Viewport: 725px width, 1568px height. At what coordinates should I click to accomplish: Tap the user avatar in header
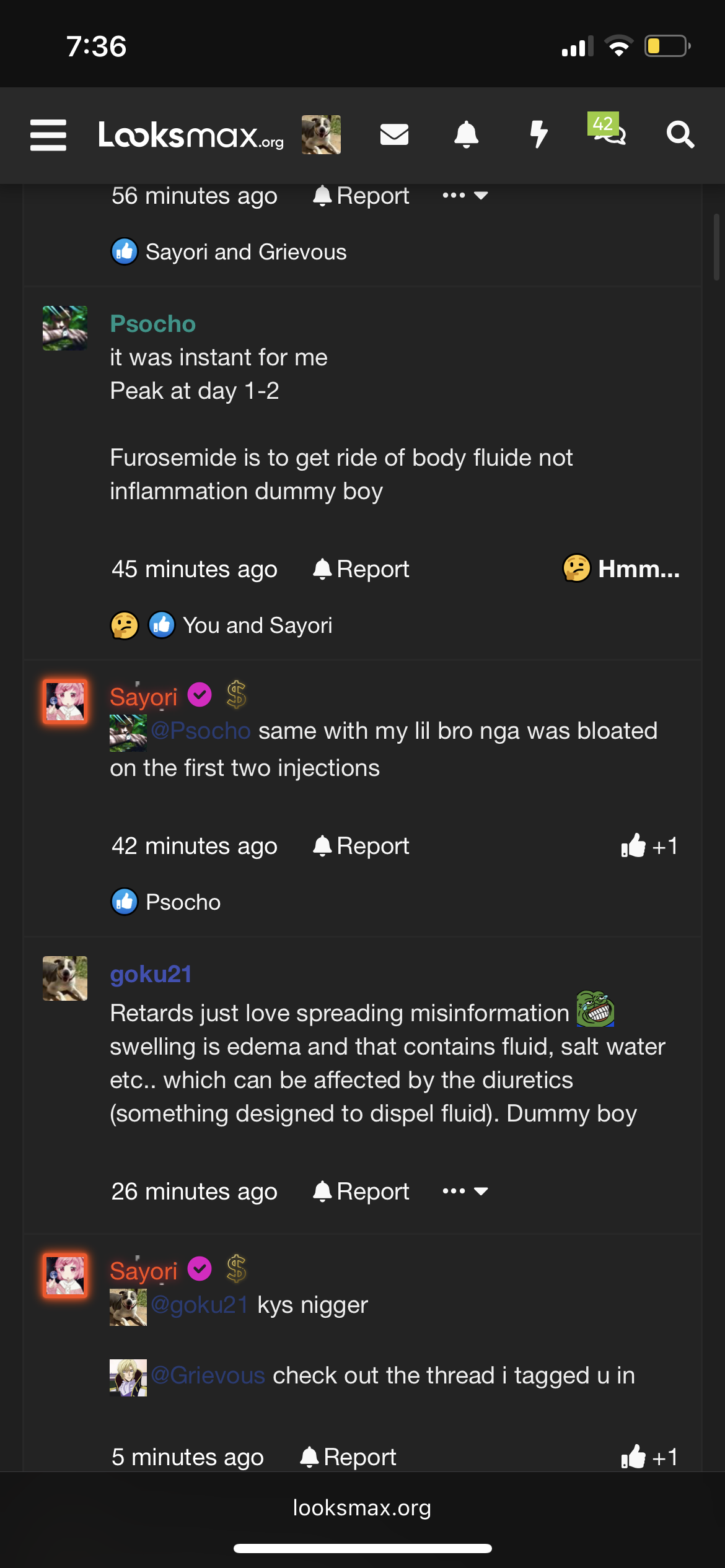[321, 134]
